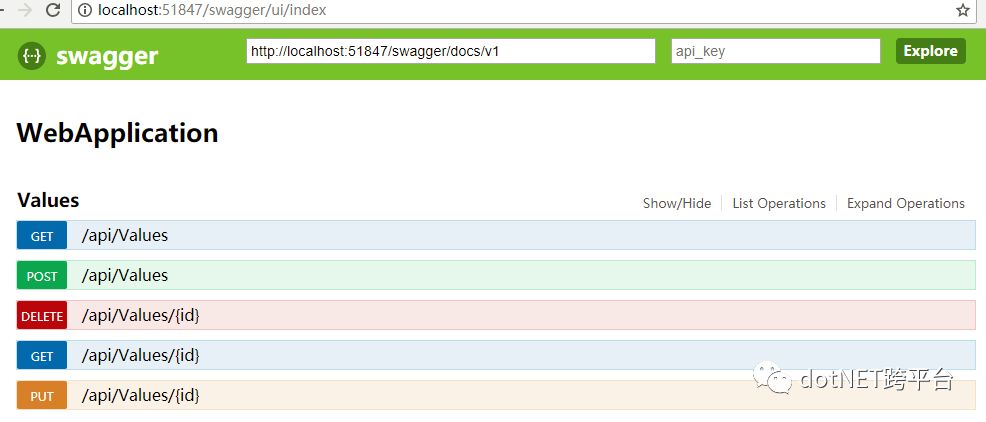Click the swagger title text
The height and width of the screenshot is (422, 986).
coord(107,56)
